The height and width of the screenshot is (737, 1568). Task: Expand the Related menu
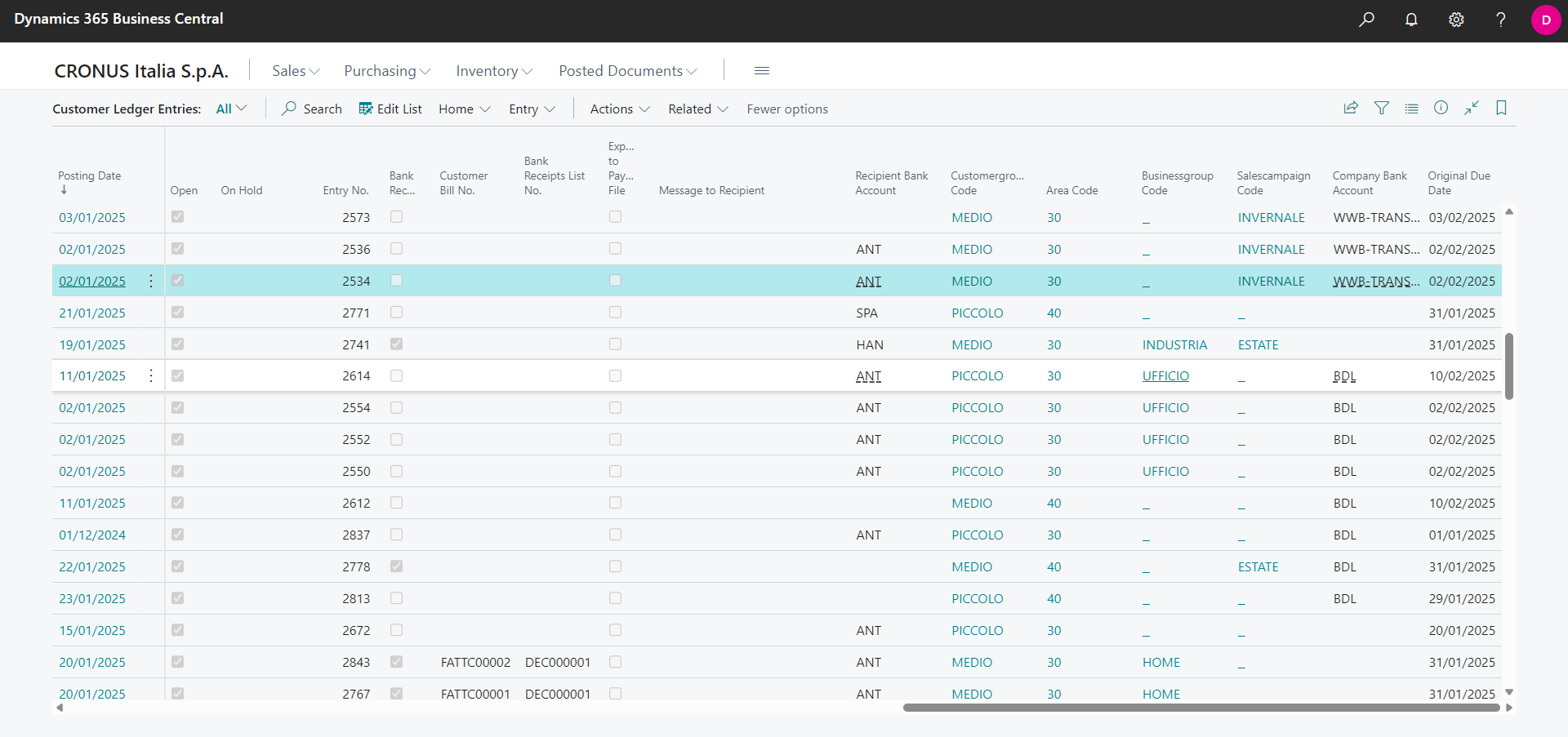(698, 109)
